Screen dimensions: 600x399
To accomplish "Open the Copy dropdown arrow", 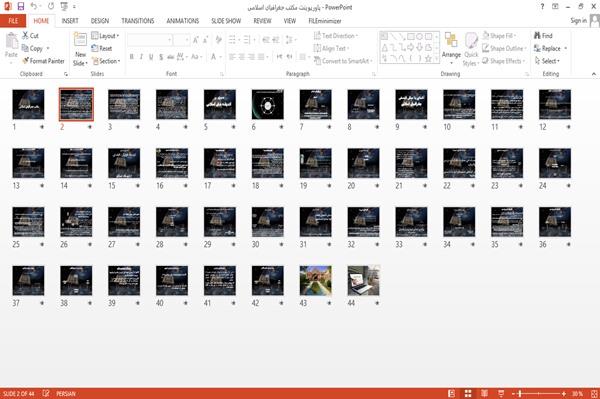I will click(48, 49).
